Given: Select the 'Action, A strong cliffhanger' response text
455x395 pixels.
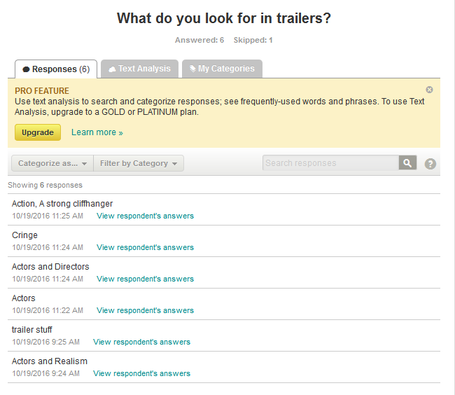Looking at the screenshot, I should click(x=62, y=204).
